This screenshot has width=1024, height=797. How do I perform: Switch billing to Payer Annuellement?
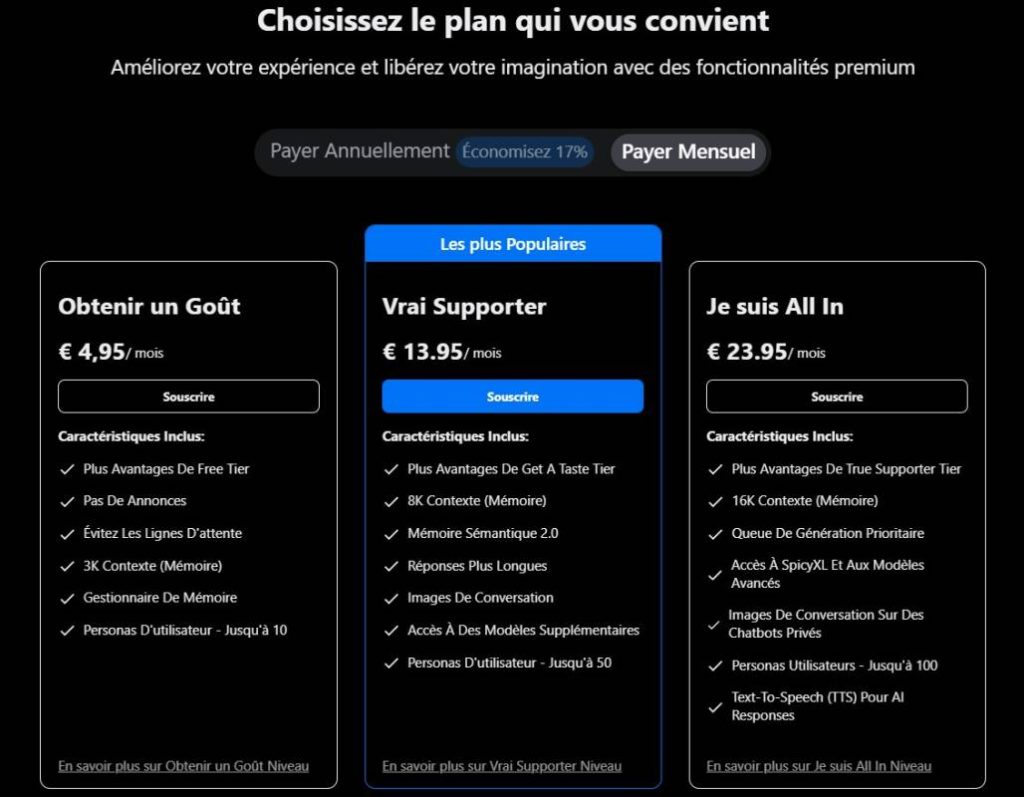[360, 152]
